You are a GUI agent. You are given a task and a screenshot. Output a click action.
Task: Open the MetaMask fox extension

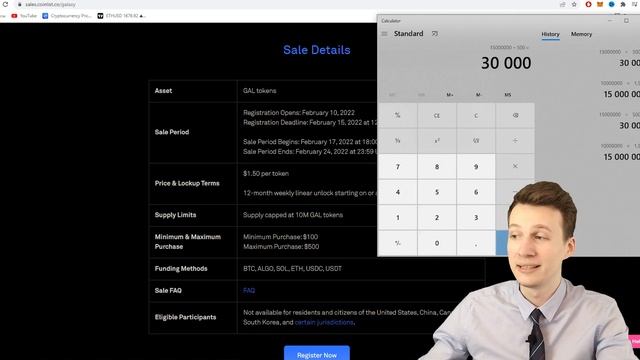(600, 4)
